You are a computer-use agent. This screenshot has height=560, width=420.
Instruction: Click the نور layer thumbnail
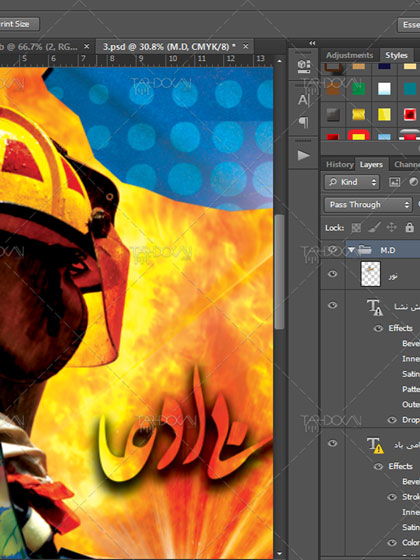[371, 274]
